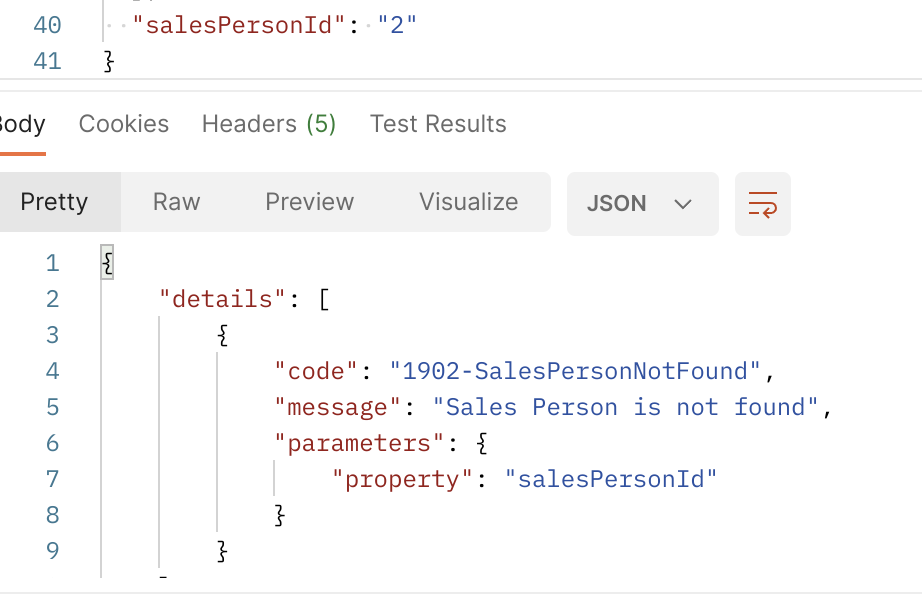Toggle the word wrap icon button
This screenshot has height=596, width=922.
763,204
